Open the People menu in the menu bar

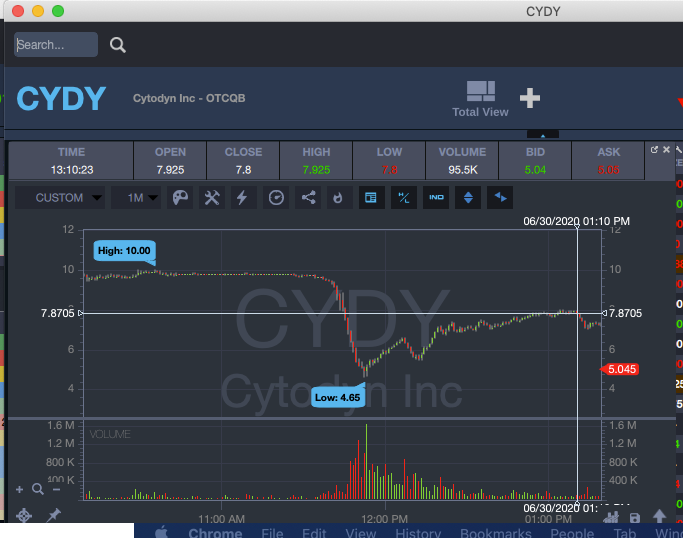(x=572, y=533)
